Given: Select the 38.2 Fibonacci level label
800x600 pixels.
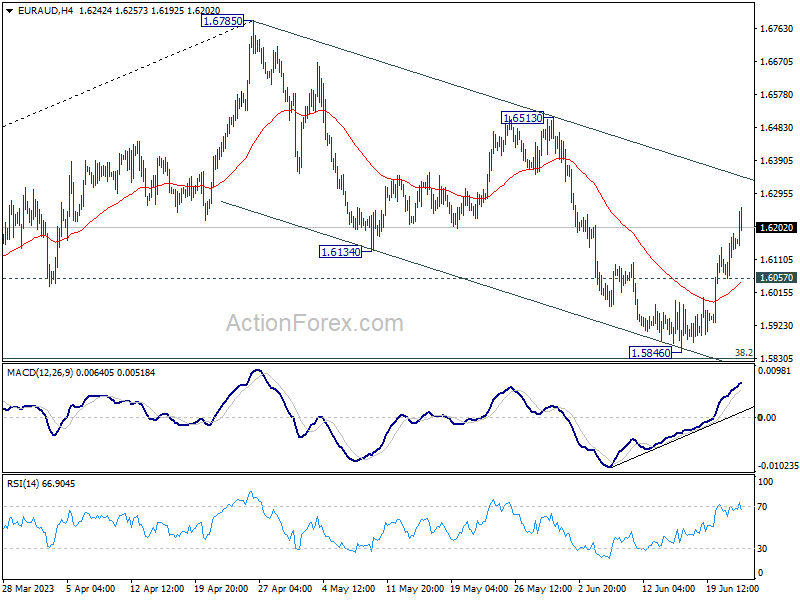Looking at the screenshot, I should (744, 352).
